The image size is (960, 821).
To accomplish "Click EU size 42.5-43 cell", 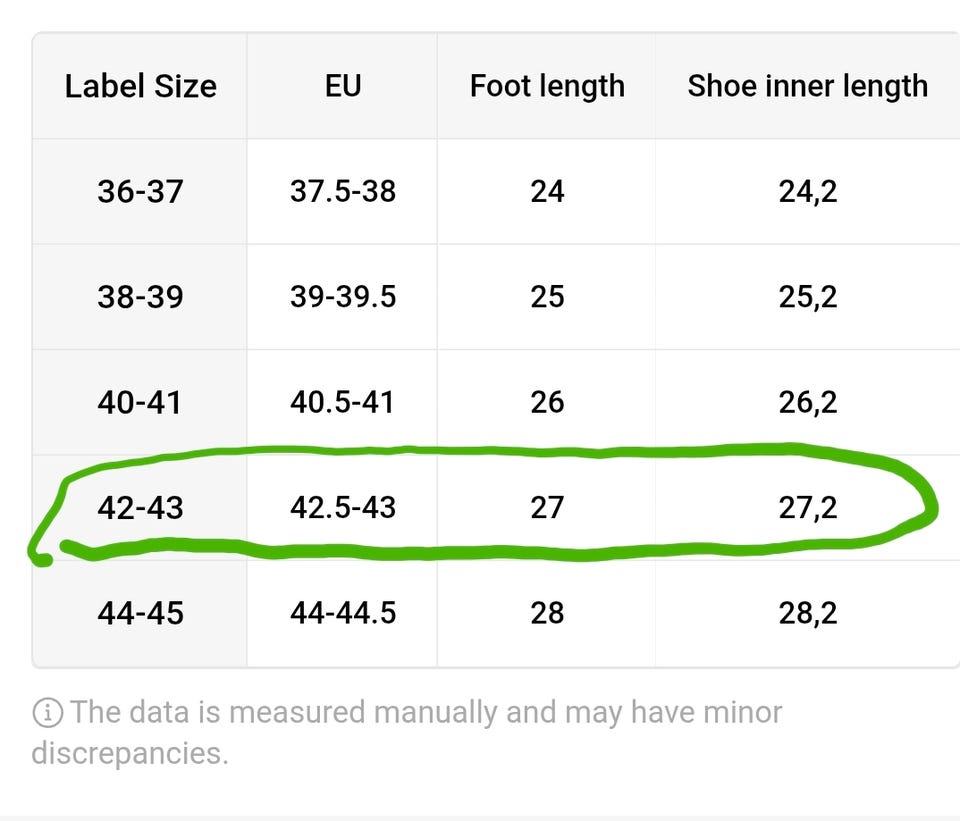I will (343, 508).
